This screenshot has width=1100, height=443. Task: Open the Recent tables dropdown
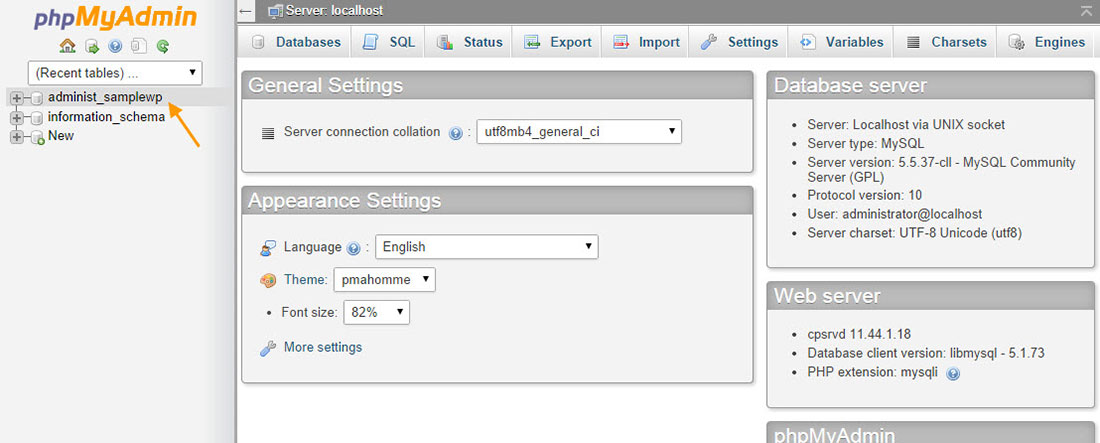coord(115,73)
